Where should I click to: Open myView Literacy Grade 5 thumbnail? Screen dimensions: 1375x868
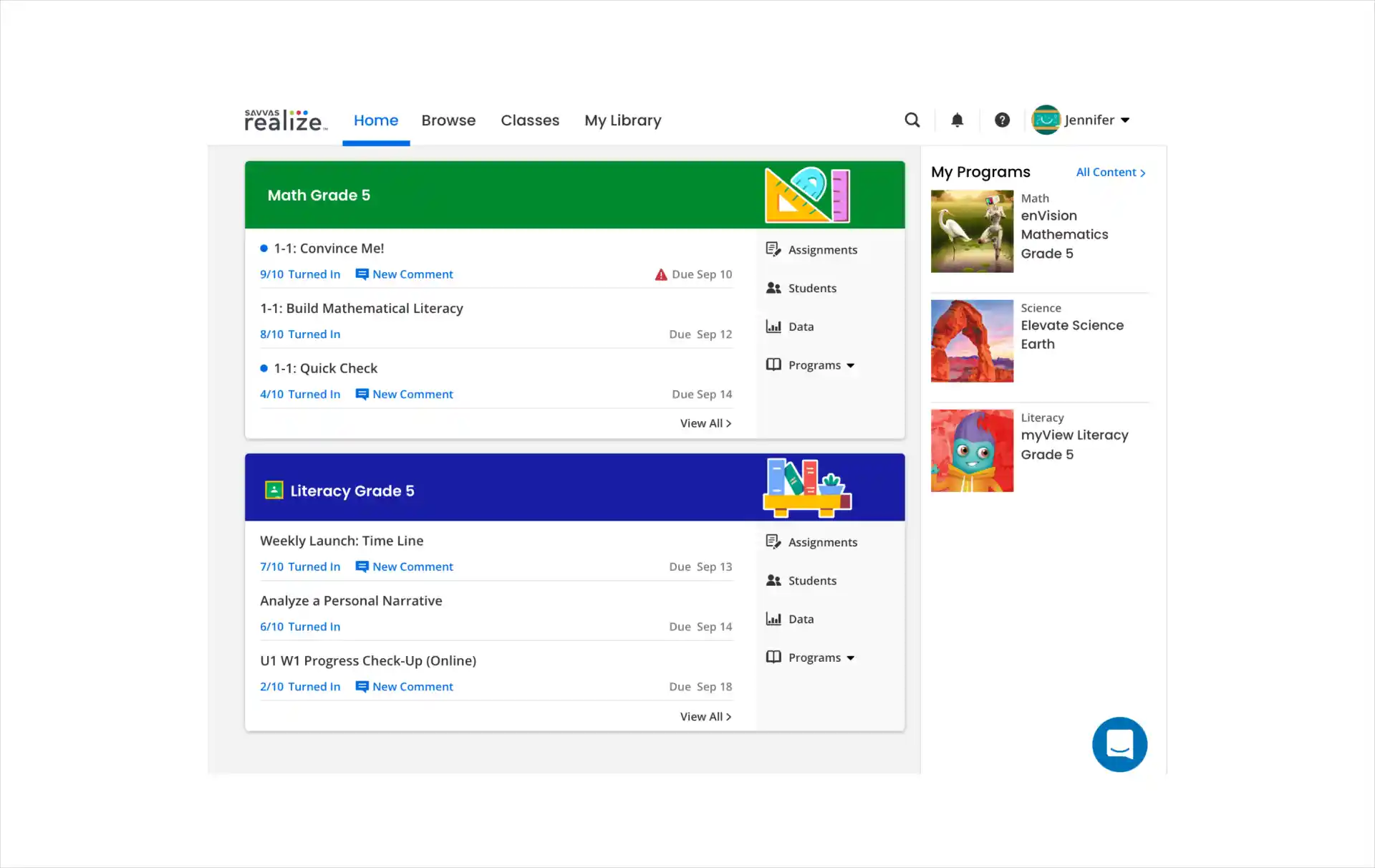[x=972, y=450]
